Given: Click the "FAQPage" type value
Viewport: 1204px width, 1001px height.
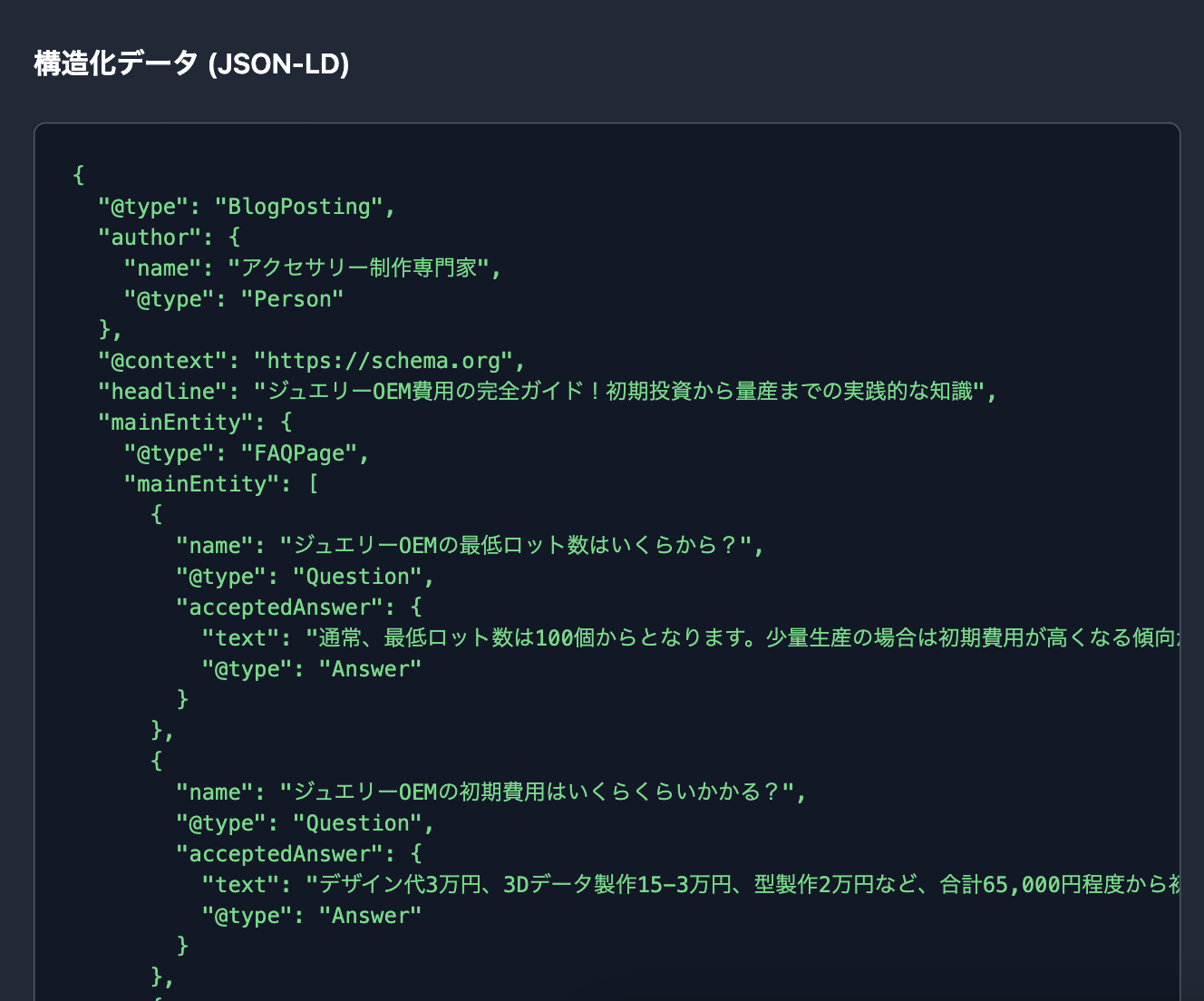Looking at the screenshot, I should (298, 453).
